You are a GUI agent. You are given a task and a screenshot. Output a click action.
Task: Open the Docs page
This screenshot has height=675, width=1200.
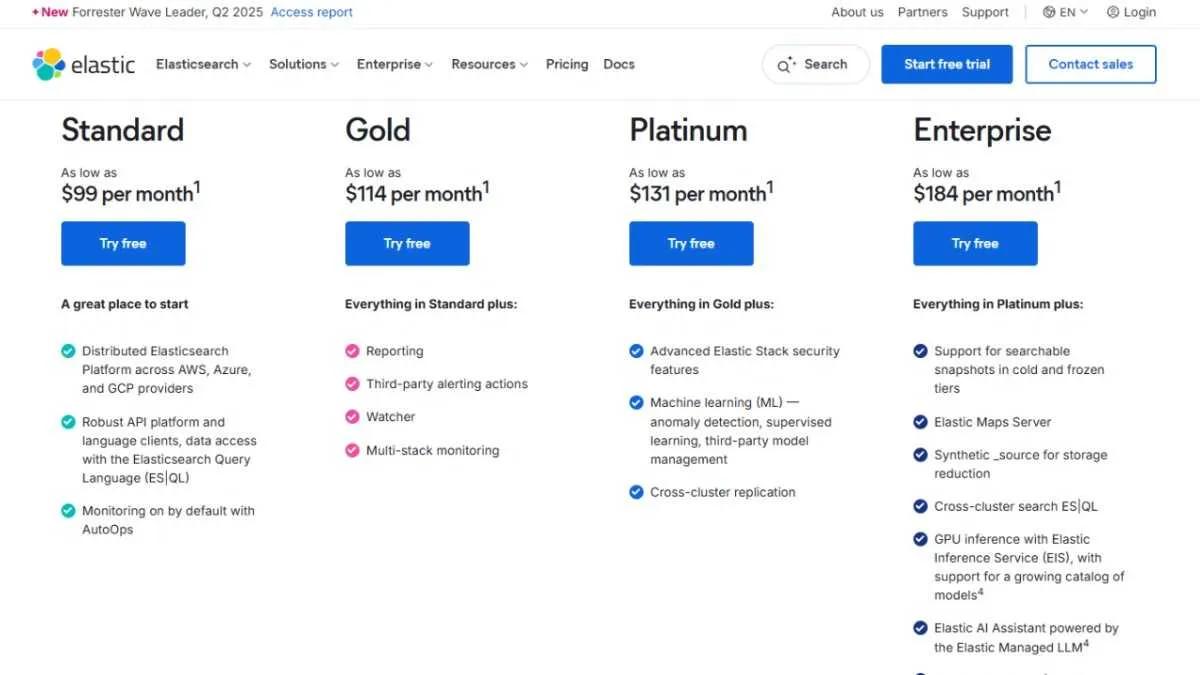tap(619, 64)
